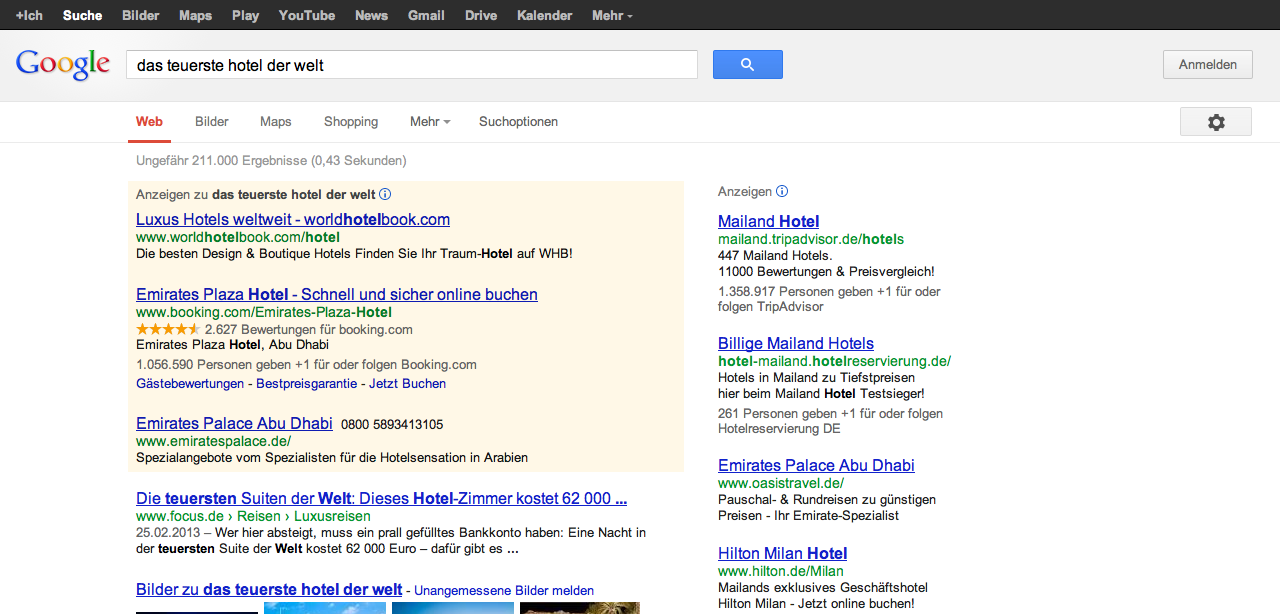Click info icon beside right-column Anzeigen label
The height and width of the screenshot is (614, 1280).
click(782, 191)
